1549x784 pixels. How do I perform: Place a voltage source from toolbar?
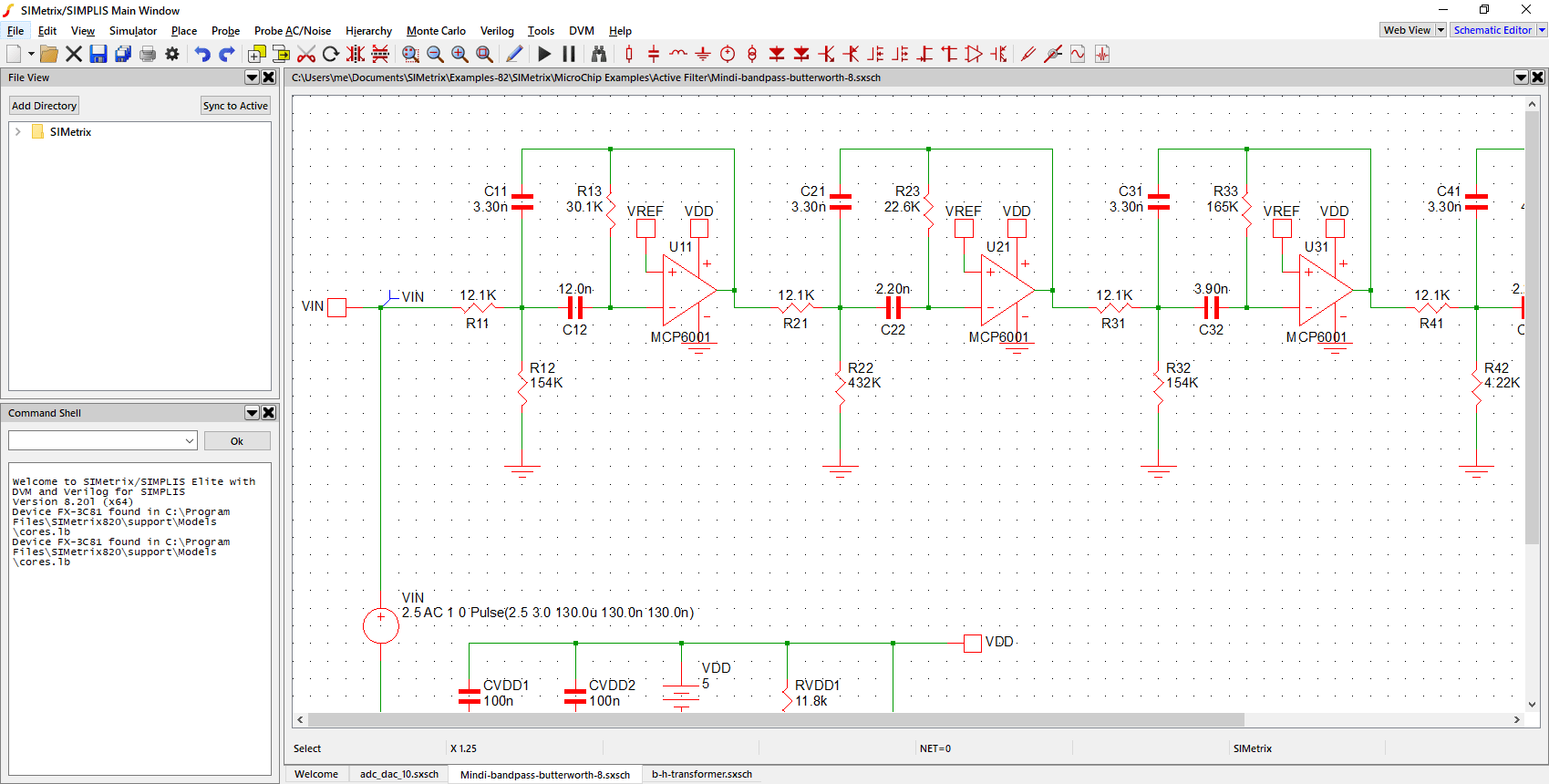tap(728, 54)
